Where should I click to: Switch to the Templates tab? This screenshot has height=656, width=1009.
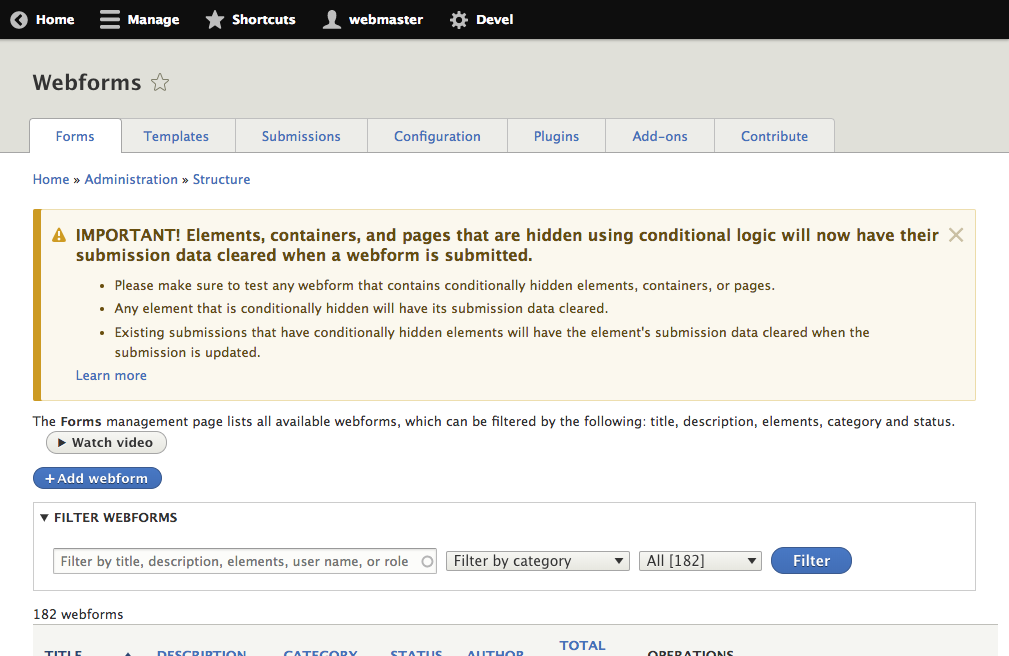tap(176, 136)
